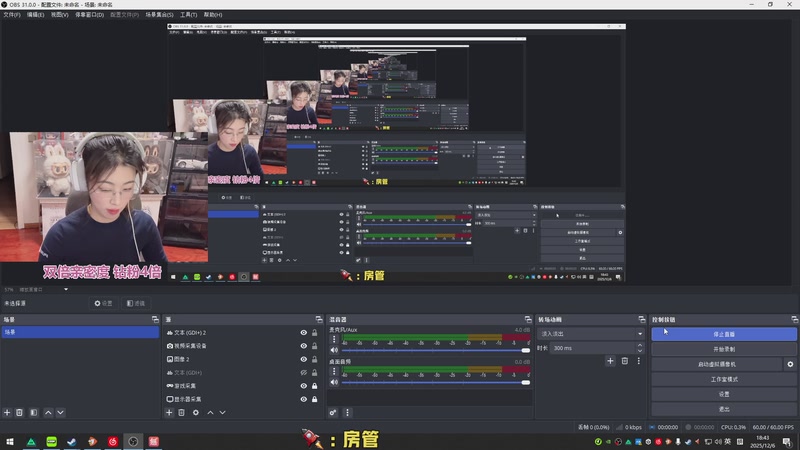Open the preview scaling dropdown below preview
This screenshot has width=800, height=450.
(66, 289)
